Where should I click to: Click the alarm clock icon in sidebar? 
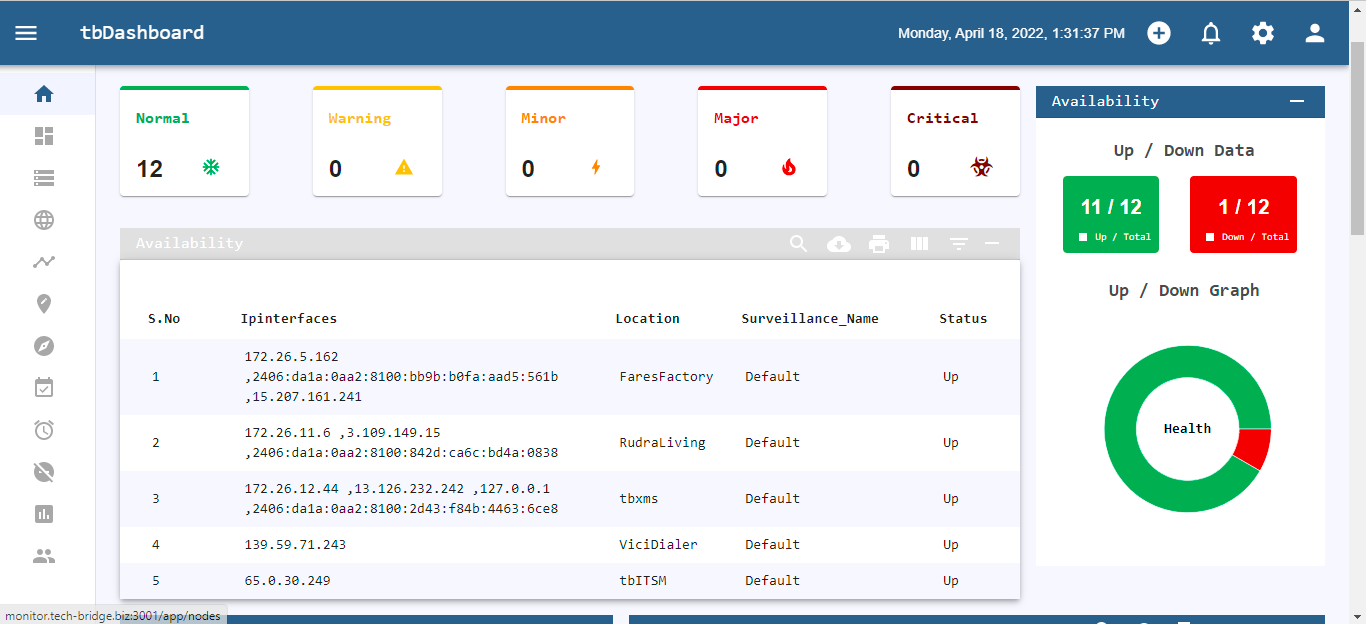44,429
